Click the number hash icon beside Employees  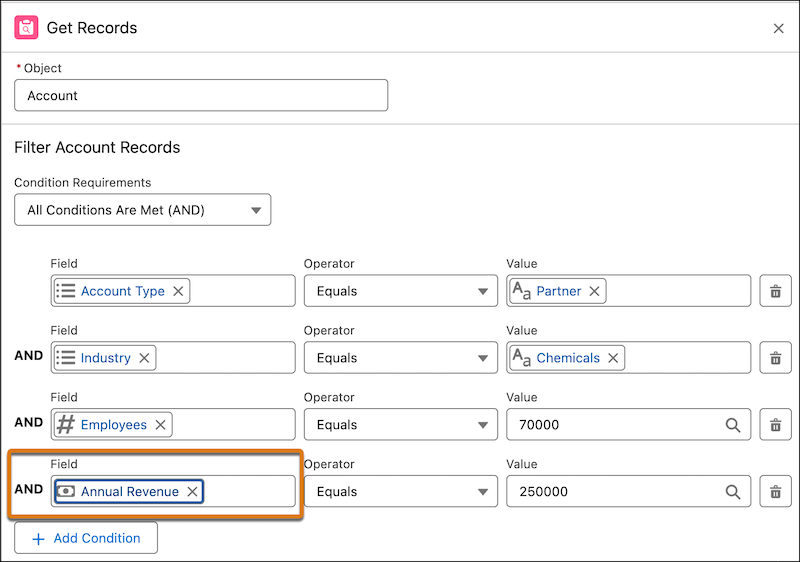[66, 424]
